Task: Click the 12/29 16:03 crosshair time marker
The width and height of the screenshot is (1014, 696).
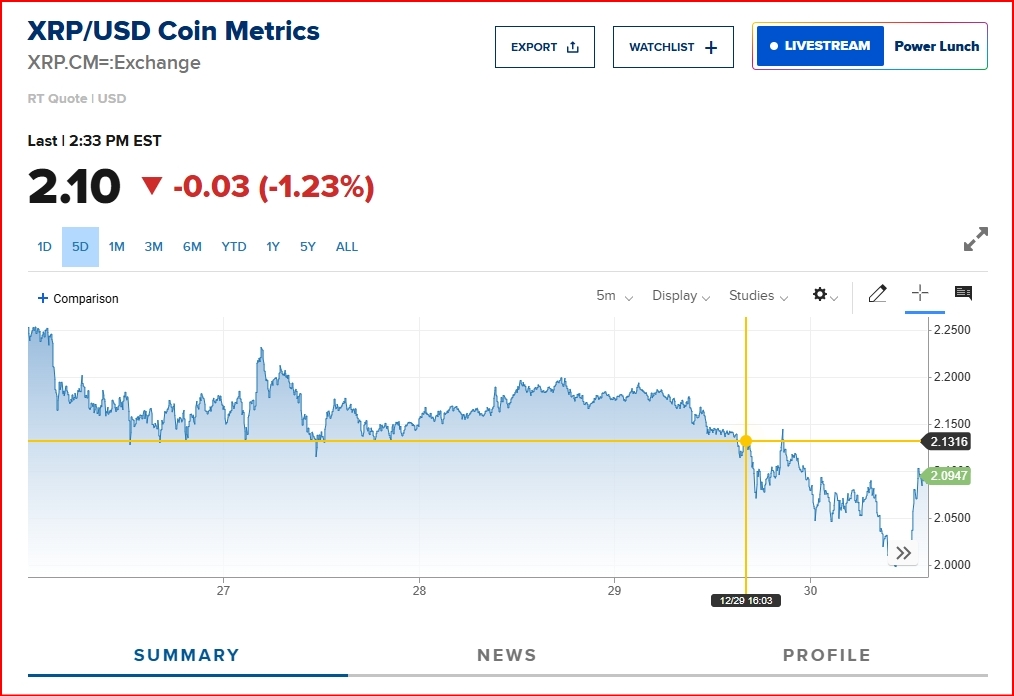Action: tap(746, 600)
